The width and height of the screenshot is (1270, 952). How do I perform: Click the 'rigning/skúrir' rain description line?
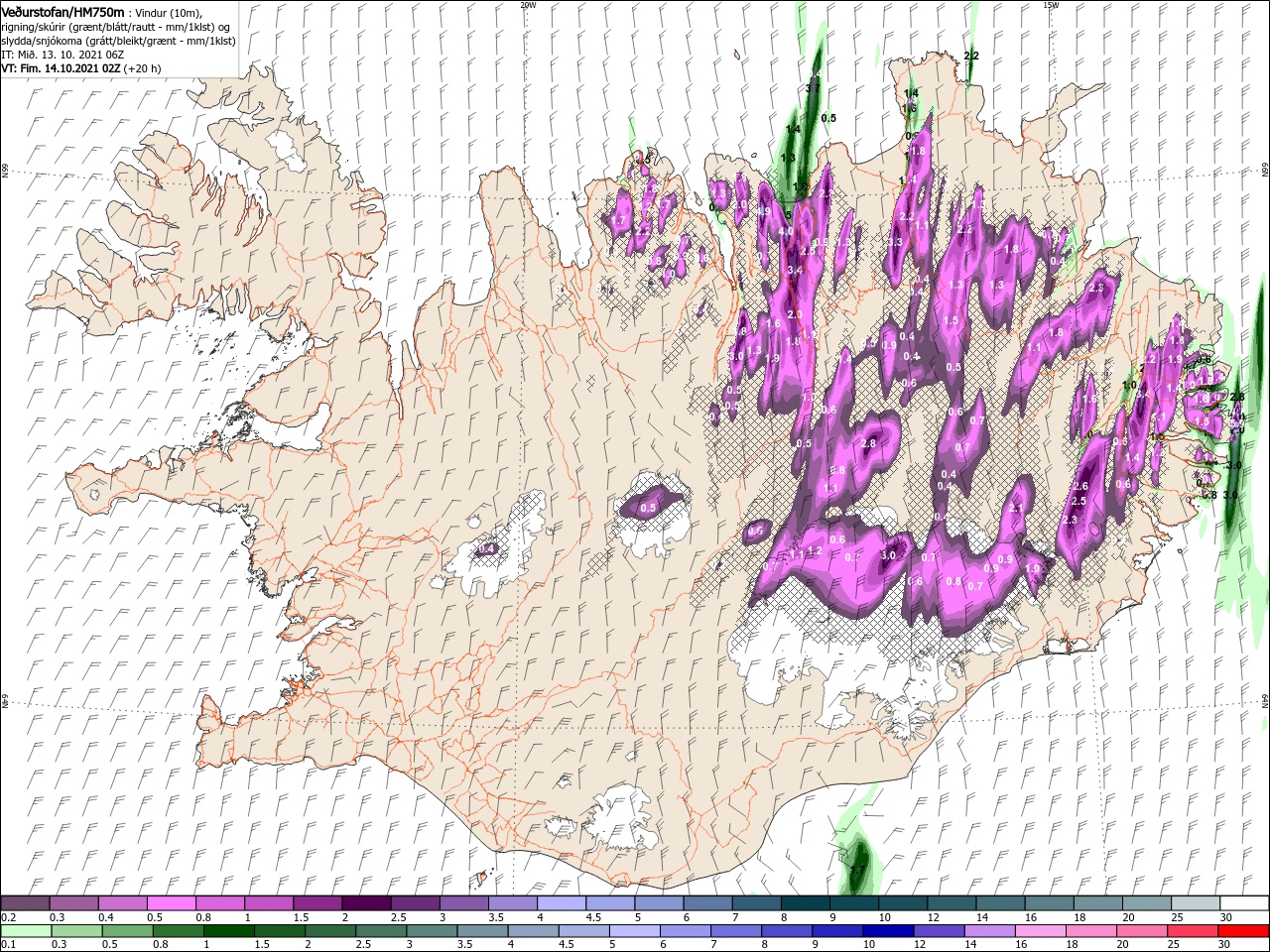coord(115,27)
